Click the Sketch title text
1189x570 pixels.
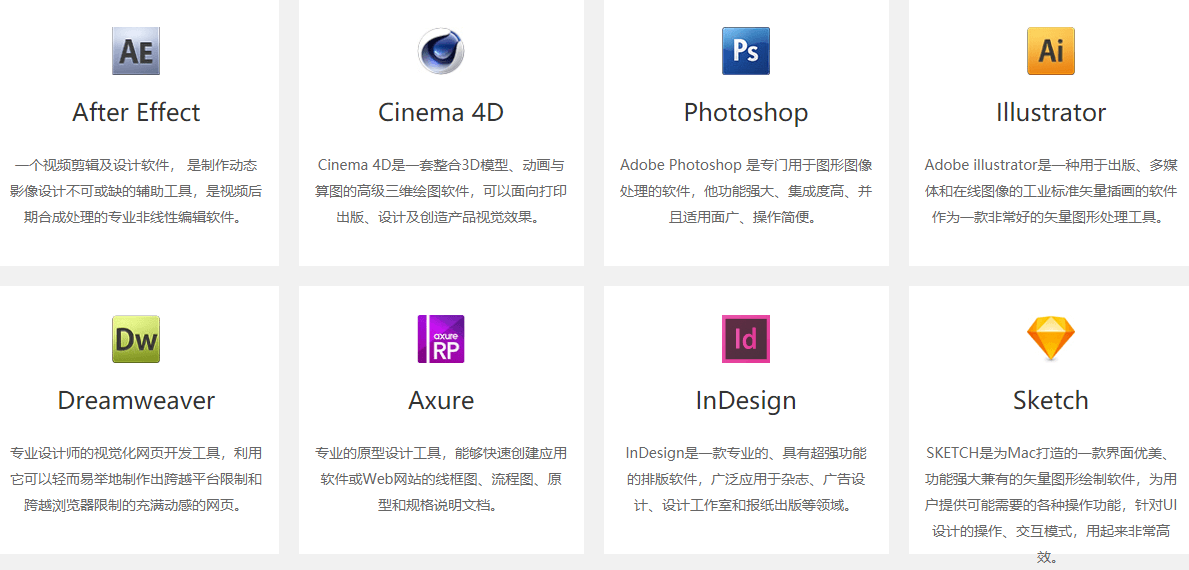coord(1050,401)
